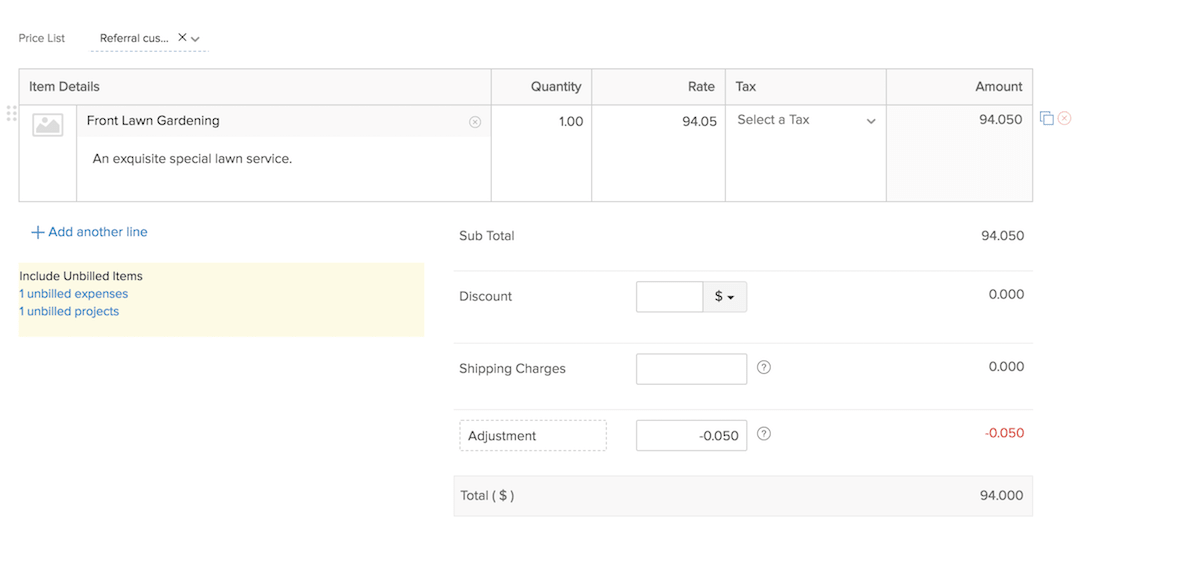Open the discount type currency dropdown

coord(725,296)
